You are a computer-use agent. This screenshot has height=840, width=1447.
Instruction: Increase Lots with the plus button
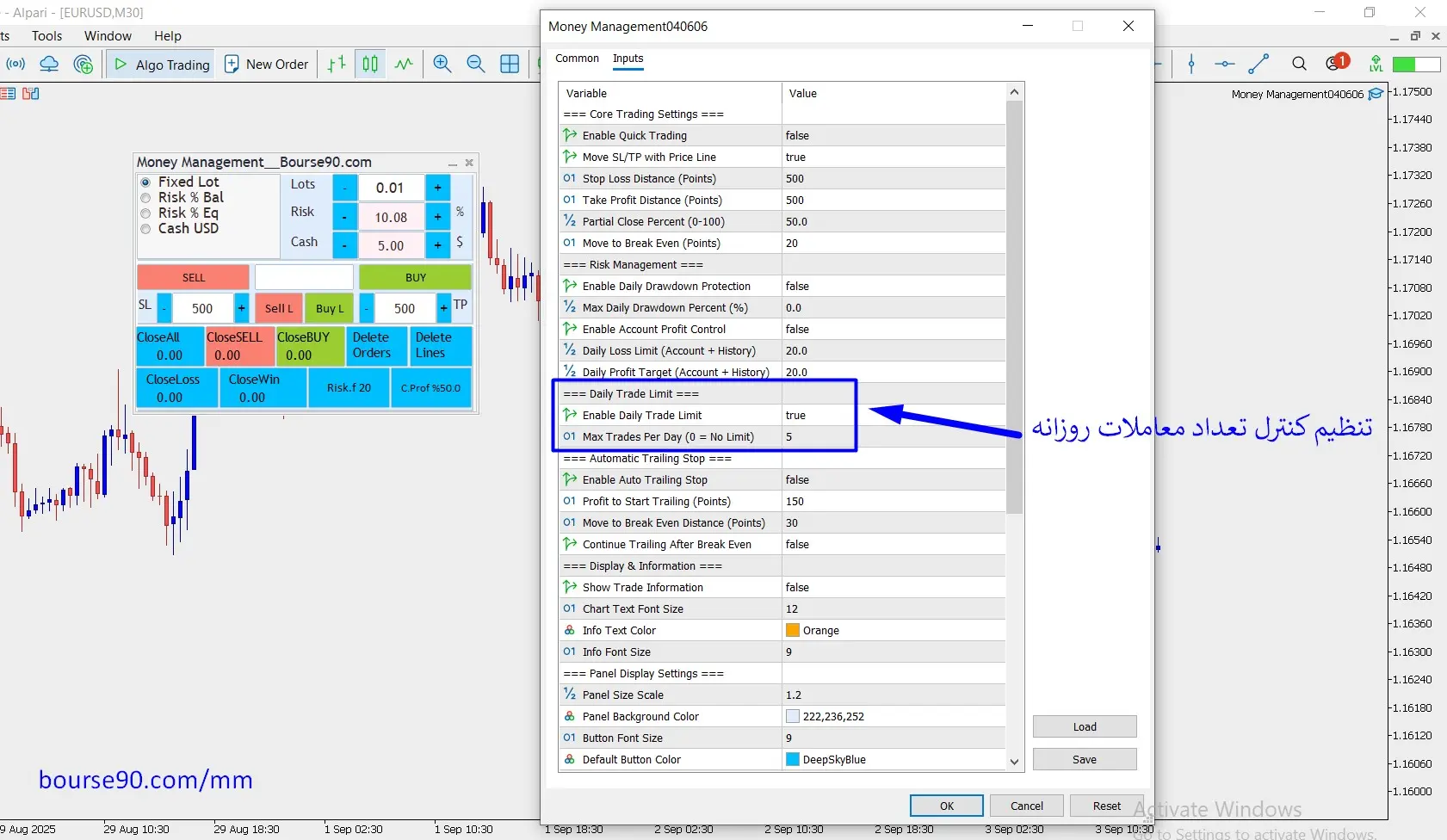pos(437,188)
